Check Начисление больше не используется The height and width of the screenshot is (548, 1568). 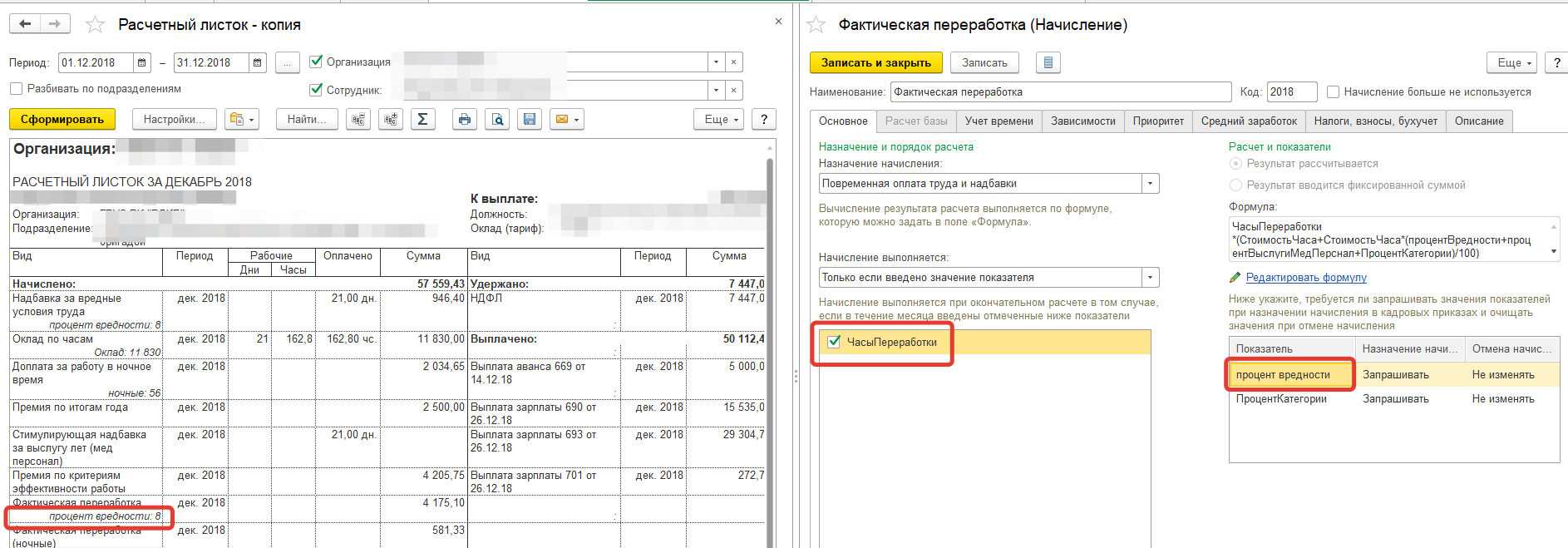1334,92
